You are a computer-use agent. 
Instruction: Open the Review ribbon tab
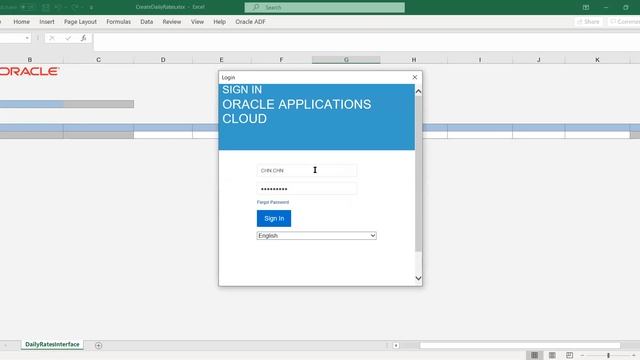pos(171,22)
